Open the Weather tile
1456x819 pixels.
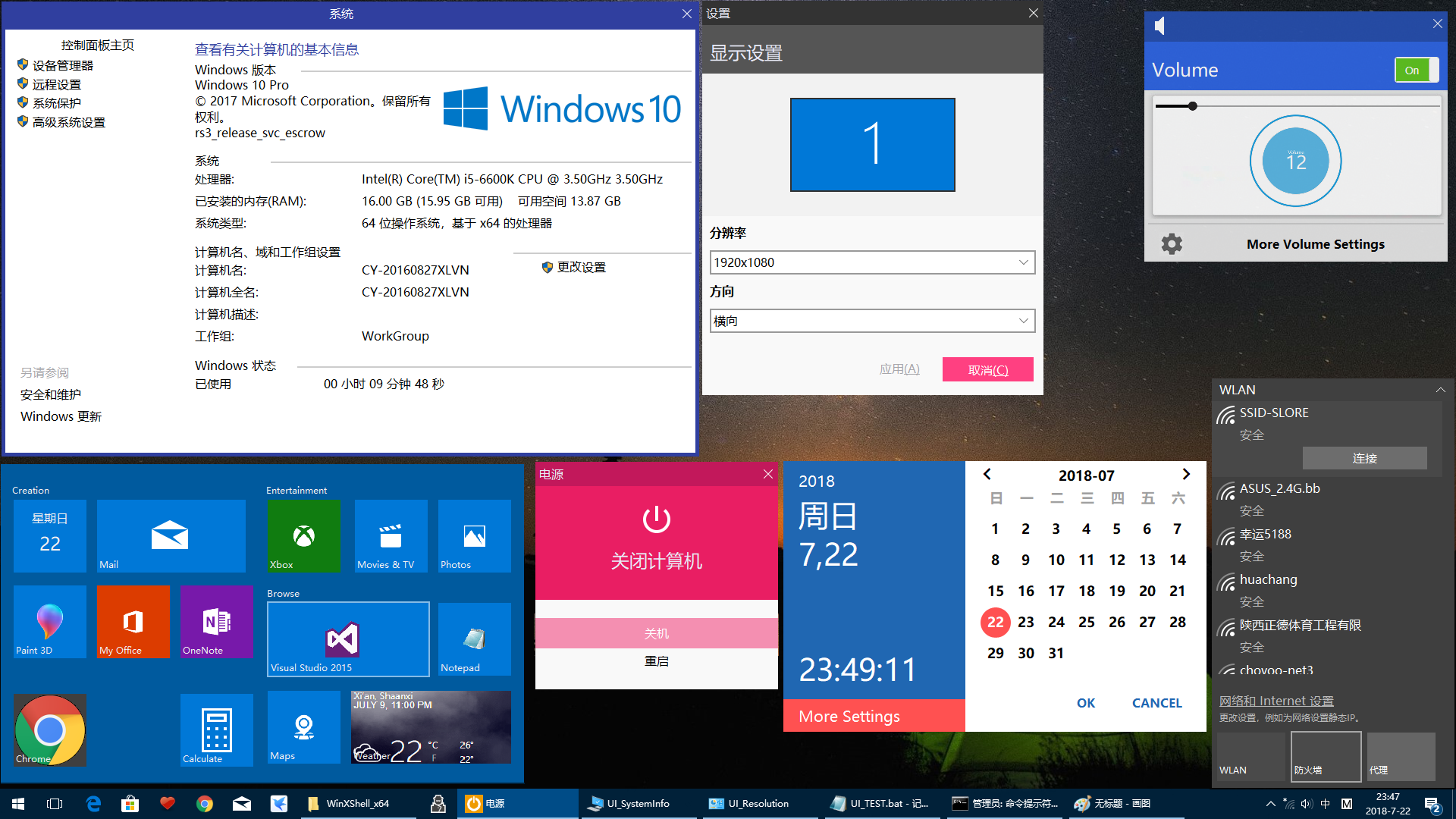point(431,727)
